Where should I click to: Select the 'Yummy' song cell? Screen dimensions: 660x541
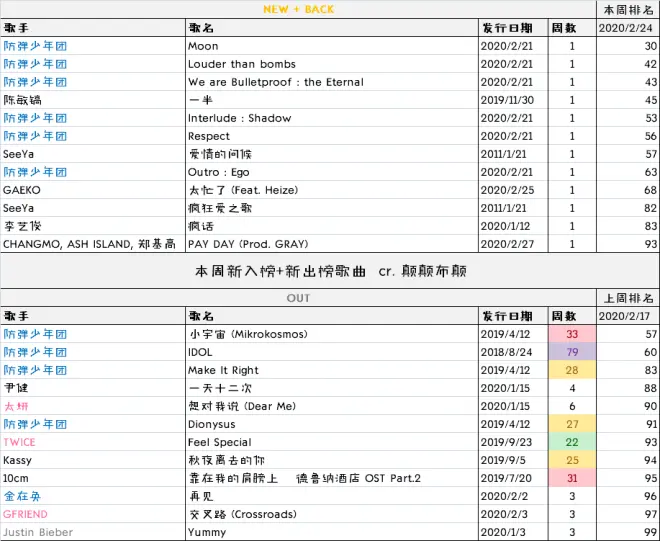click(332, 532)
